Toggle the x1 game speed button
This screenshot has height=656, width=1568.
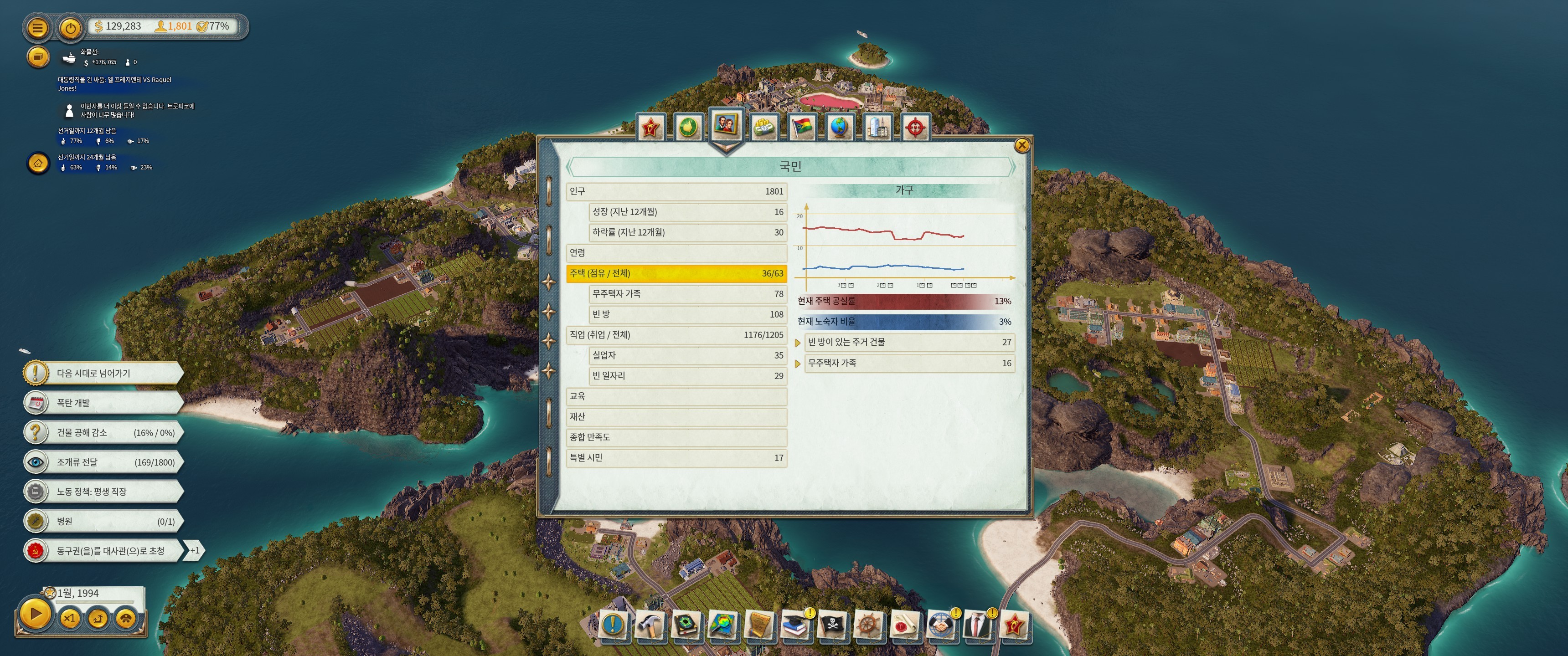(69, 618)
